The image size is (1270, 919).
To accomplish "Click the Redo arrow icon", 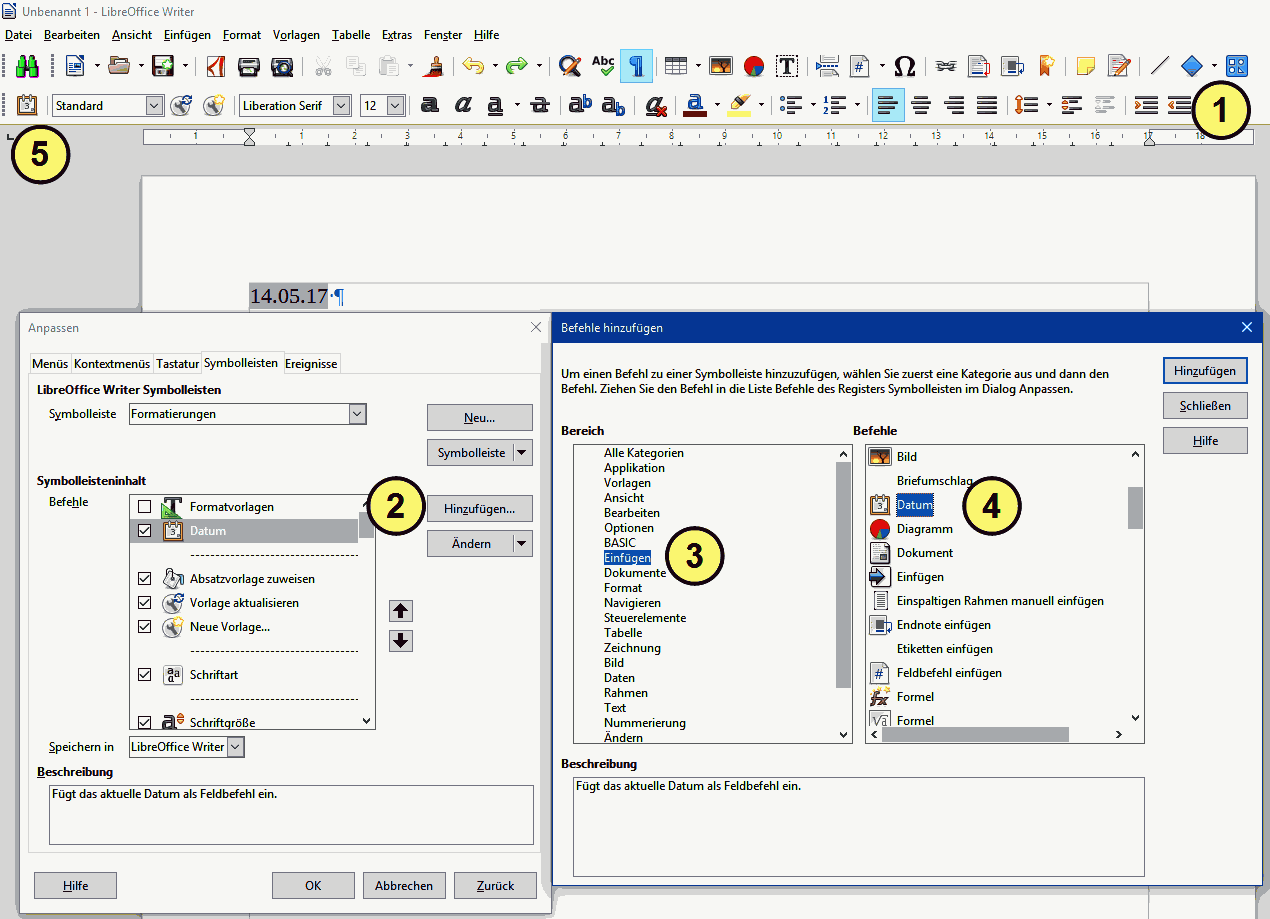I will (x=516, y=66).
